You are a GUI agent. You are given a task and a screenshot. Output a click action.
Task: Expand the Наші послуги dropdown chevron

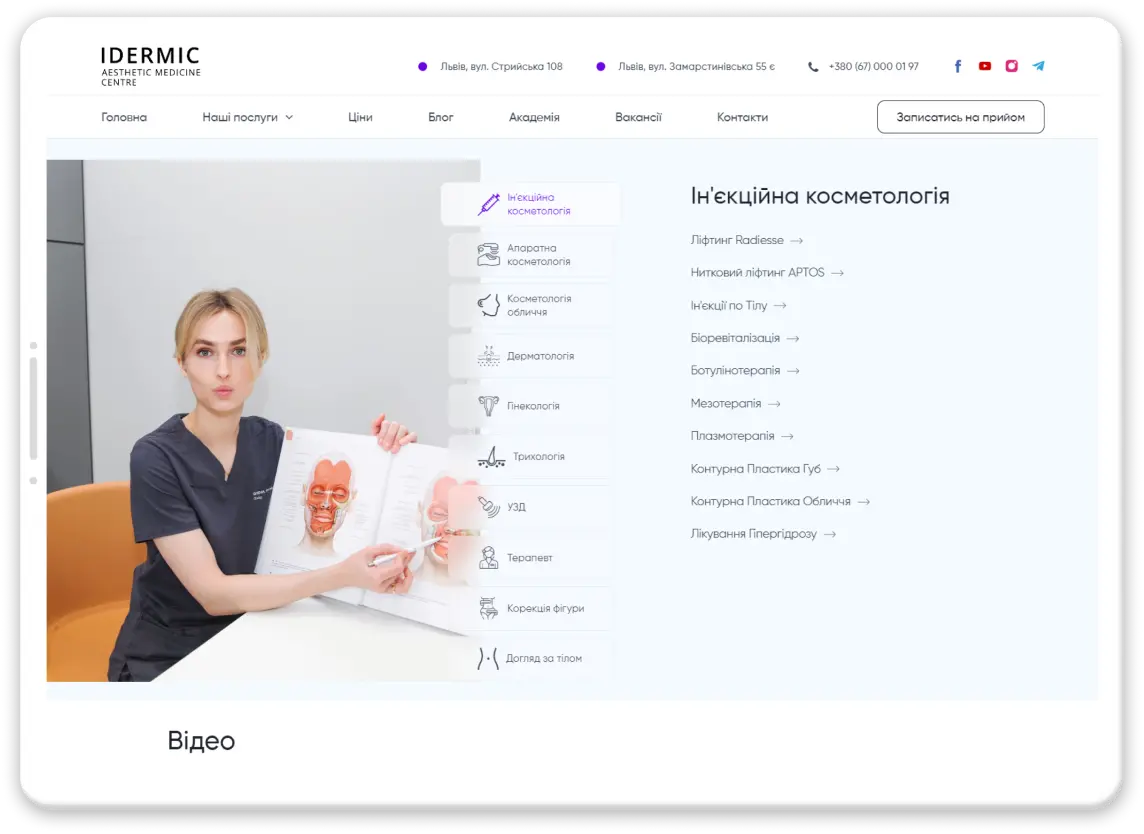point(289,117)
